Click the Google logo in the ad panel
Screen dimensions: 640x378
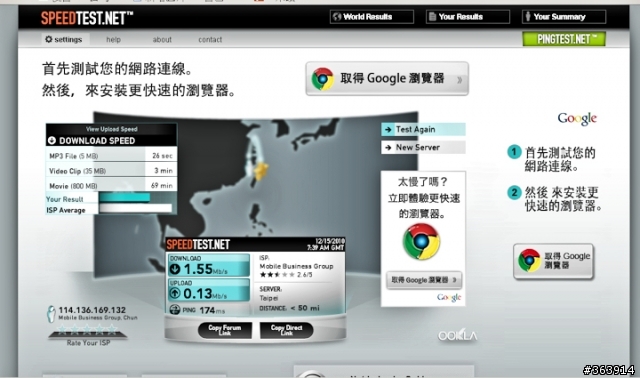coord(449,298)
